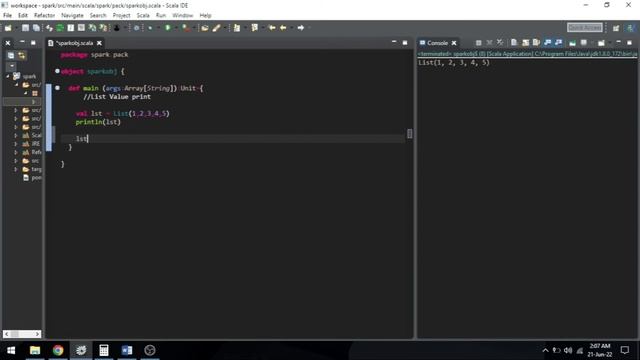Open the File menu
The height and width of the screenshot is (360, 640).
coord(7,15)
